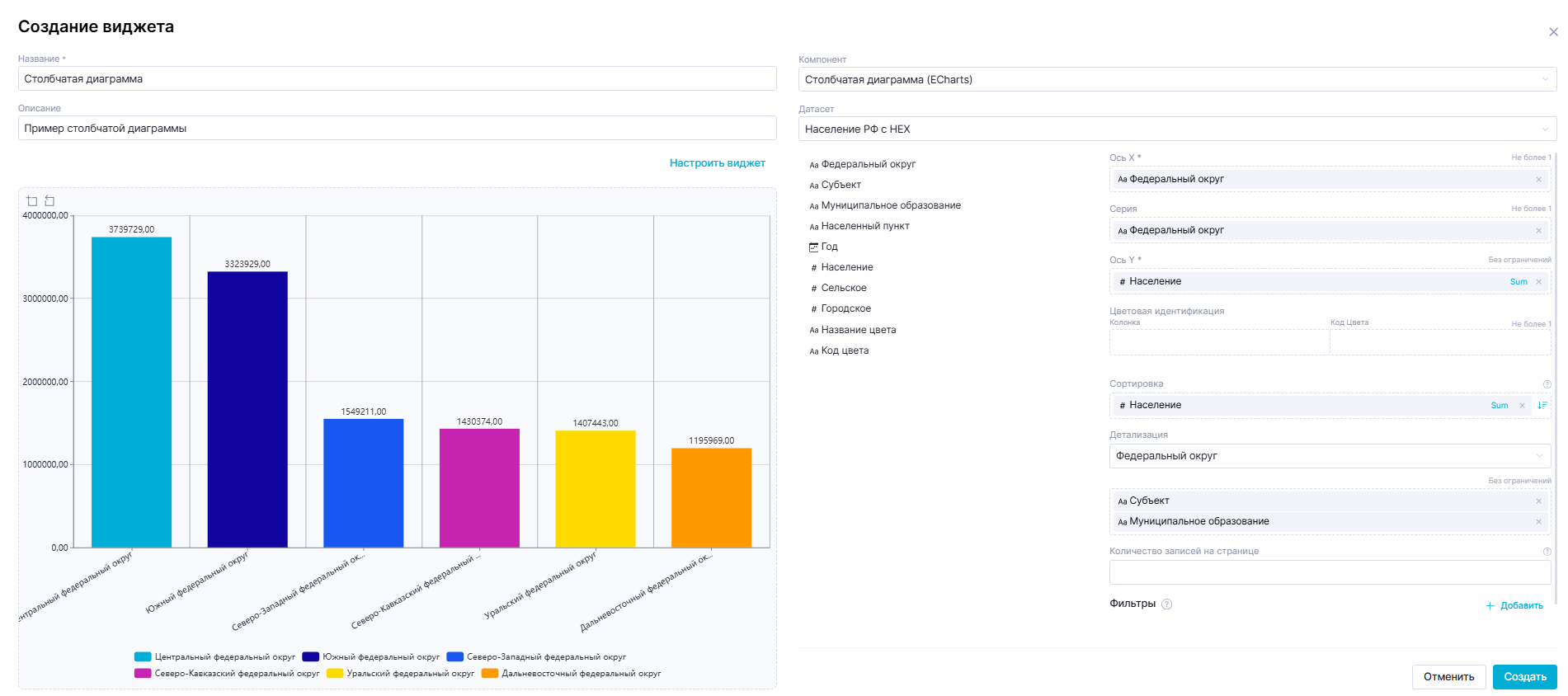Select the Год field in dataset list
Viewport: 1568px width, 696px height.
[829, 247]
